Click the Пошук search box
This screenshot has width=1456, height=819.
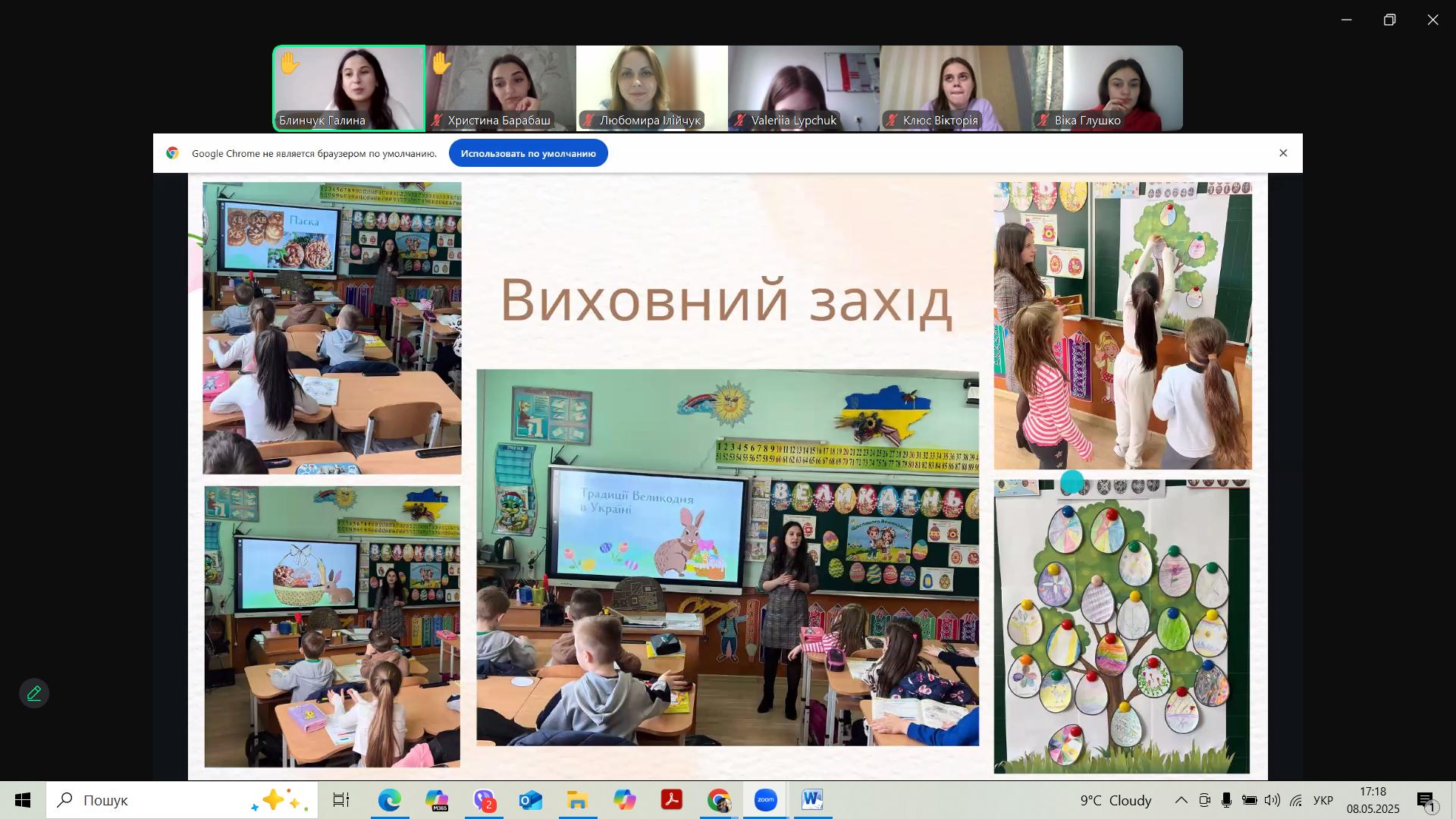[x=152, y=800]
